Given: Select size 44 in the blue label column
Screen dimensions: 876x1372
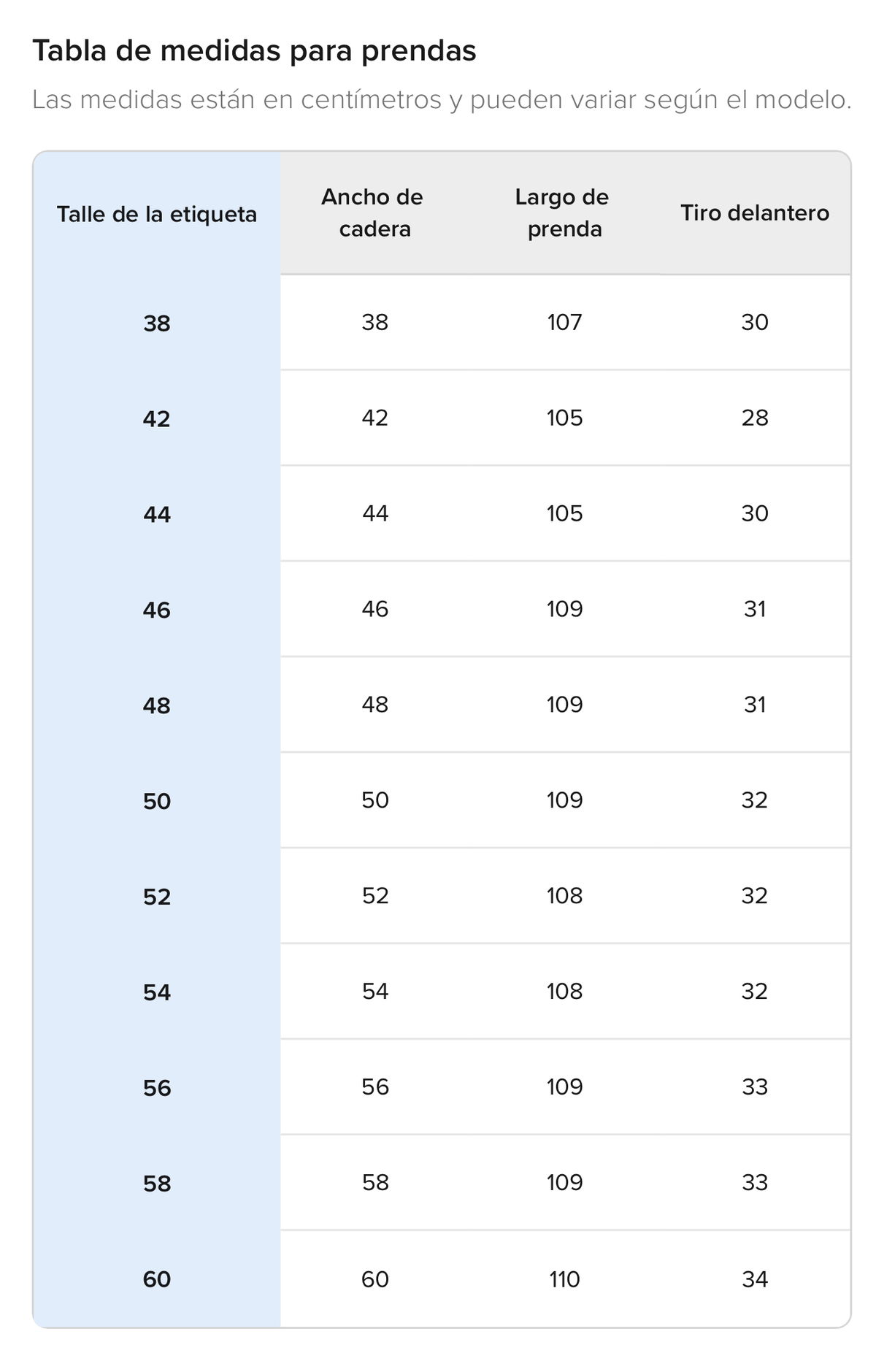Looking at the screenshot, I should pos(157,514).
